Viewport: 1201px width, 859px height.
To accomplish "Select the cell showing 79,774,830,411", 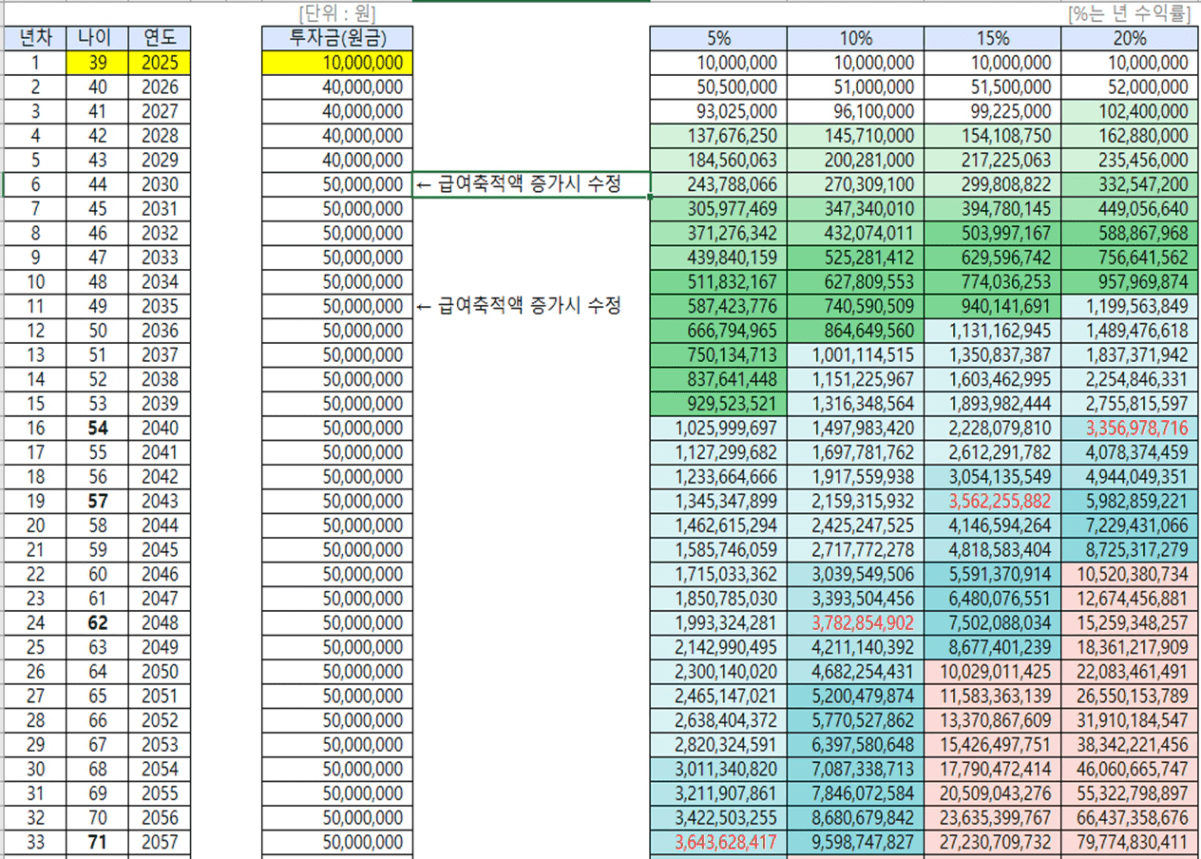I will pyautogui.click(x=1130, y=842).
